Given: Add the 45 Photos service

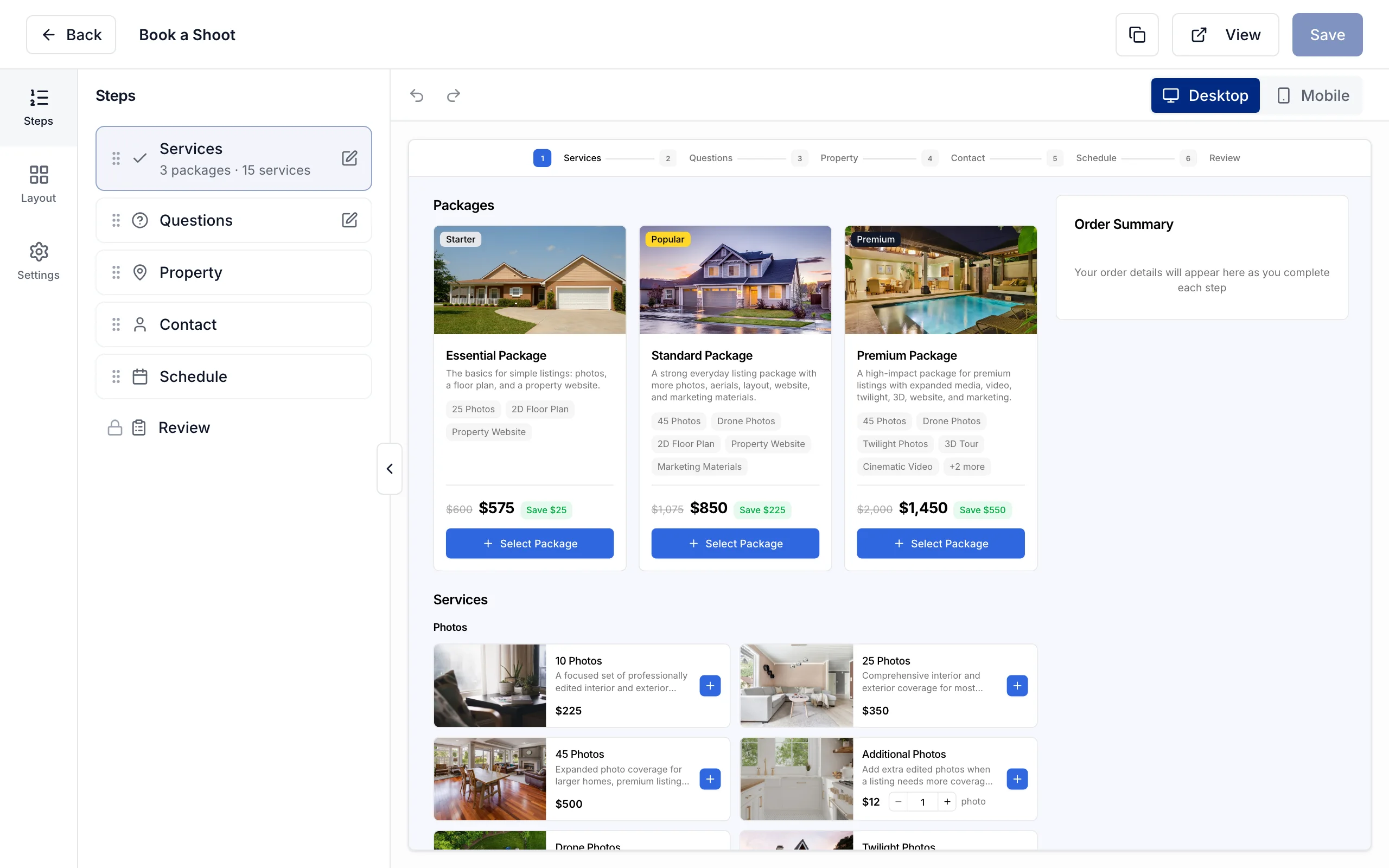Looking at the screenshot, I should [710, 779].
